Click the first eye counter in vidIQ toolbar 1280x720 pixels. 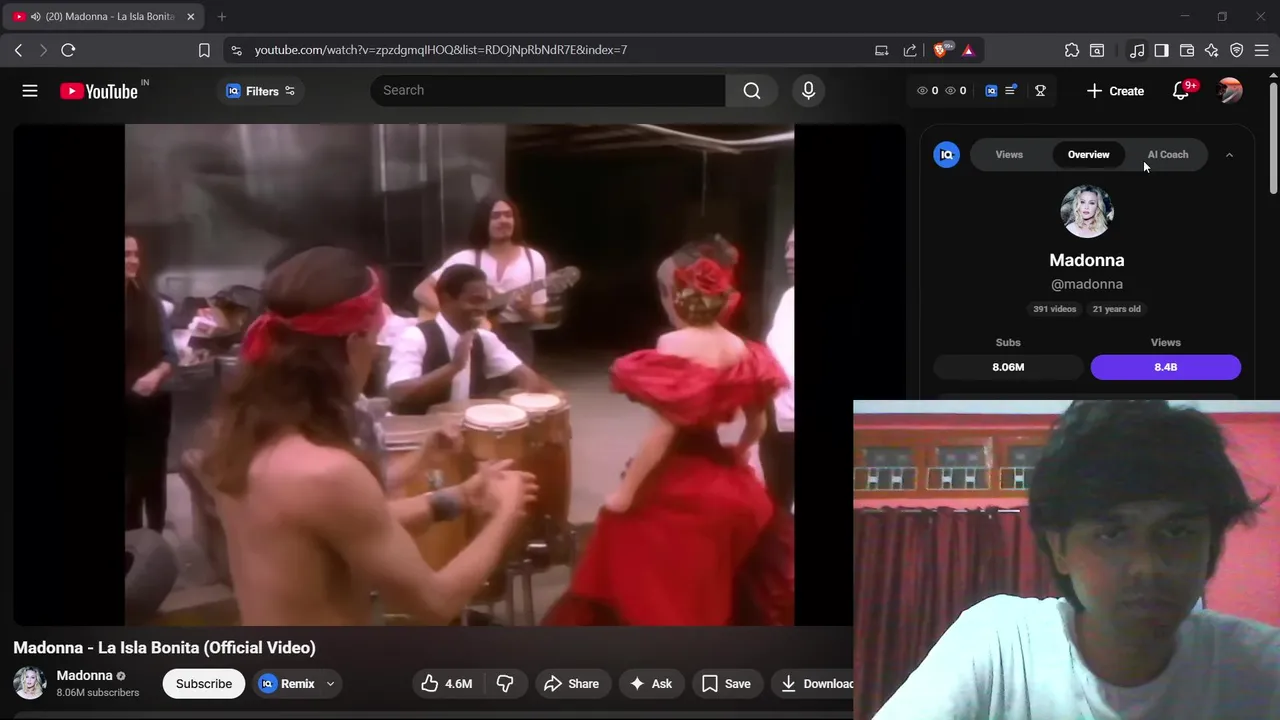click(928, 91)
